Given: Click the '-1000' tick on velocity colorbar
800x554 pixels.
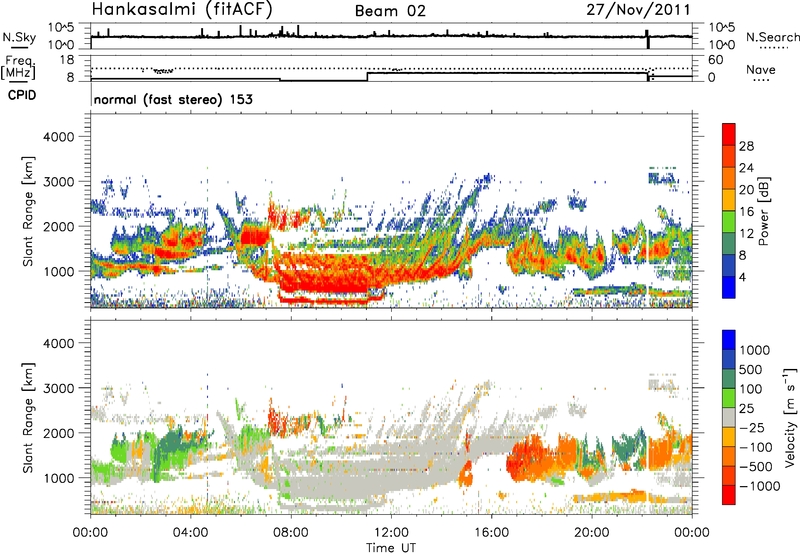Looking at the screenshot, I should [x=760, y=486].
